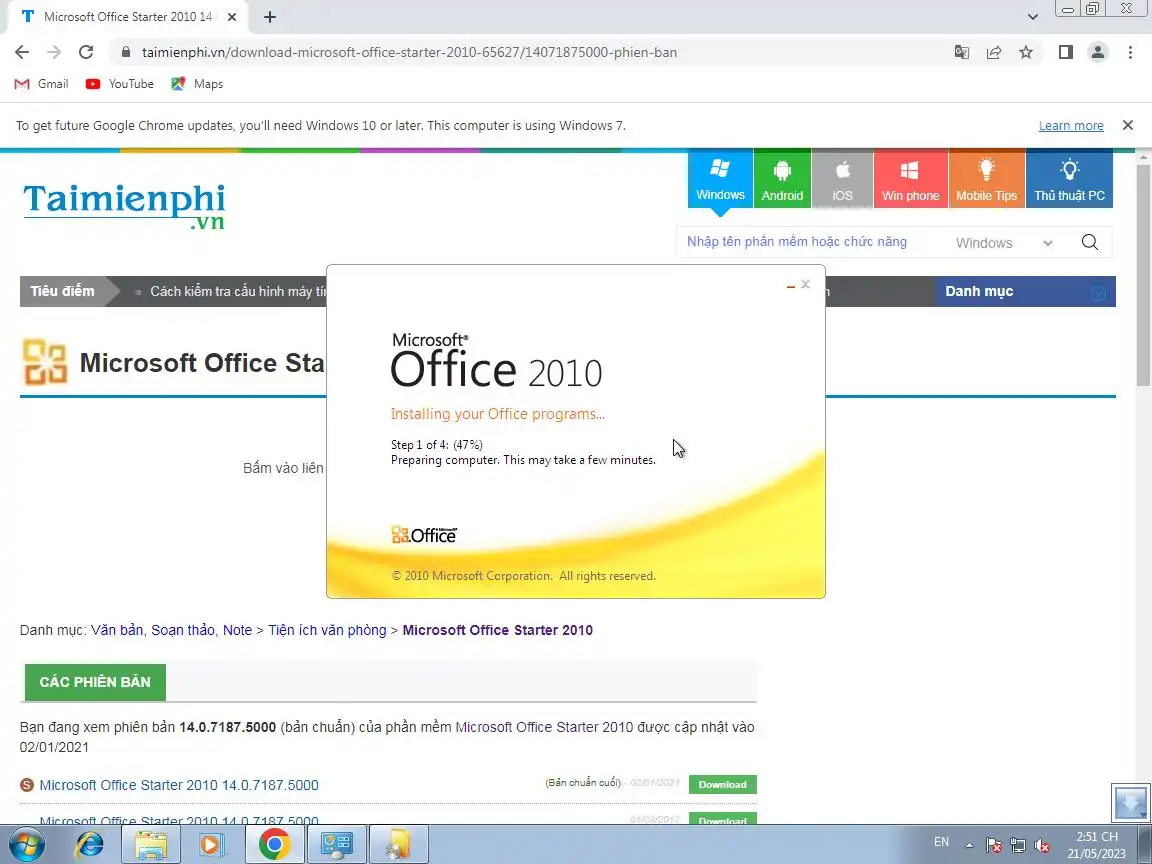Viewport: 1152px width, 864px height.
Task: Open the Gmail bookmark
Action: (42, 84)
